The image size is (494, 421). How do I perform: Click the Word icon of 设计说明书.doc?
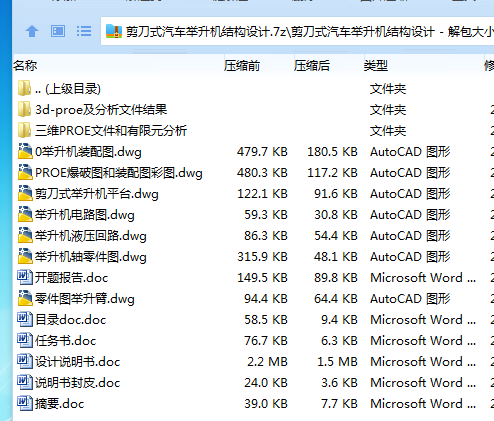point(25,361)
